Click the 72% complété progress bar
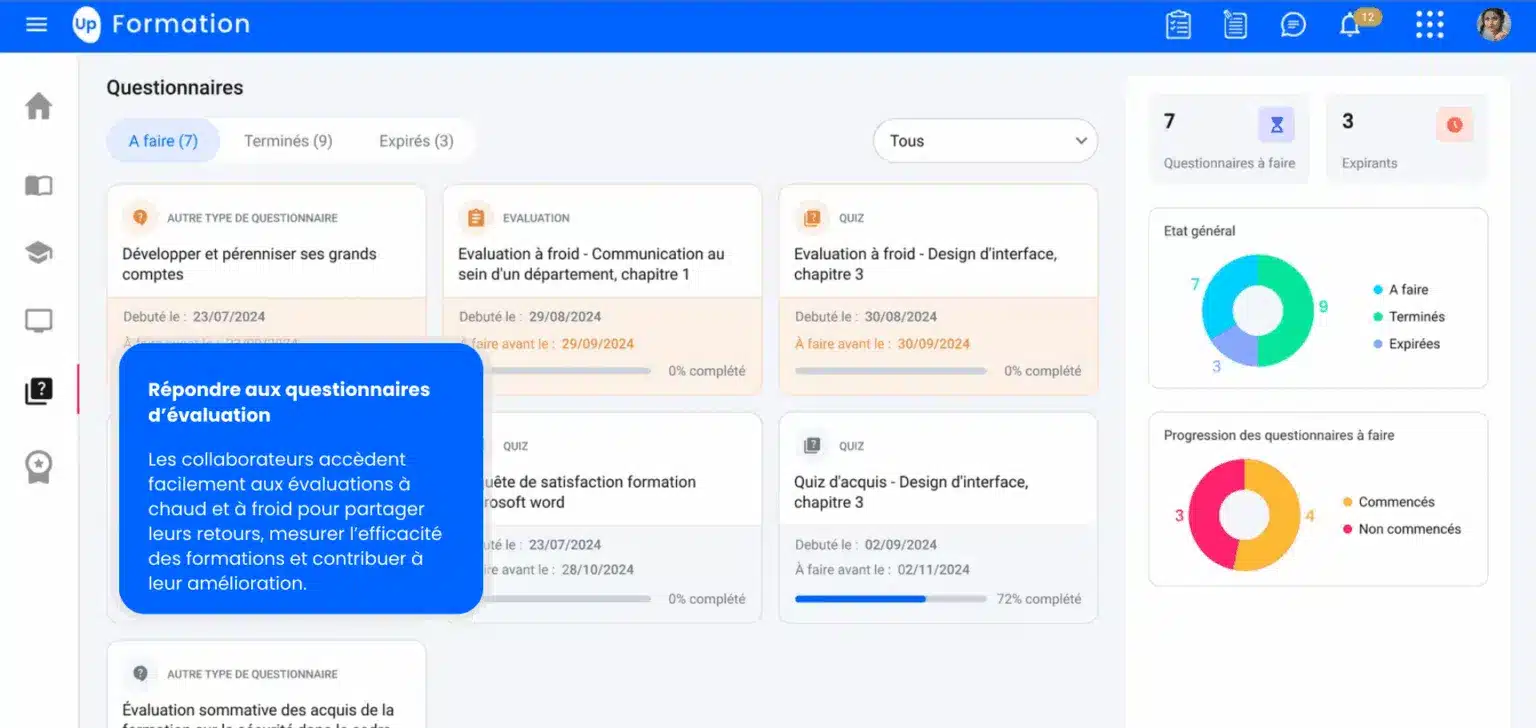This screenshot has width=1536, height=728. tap(890, 599)
